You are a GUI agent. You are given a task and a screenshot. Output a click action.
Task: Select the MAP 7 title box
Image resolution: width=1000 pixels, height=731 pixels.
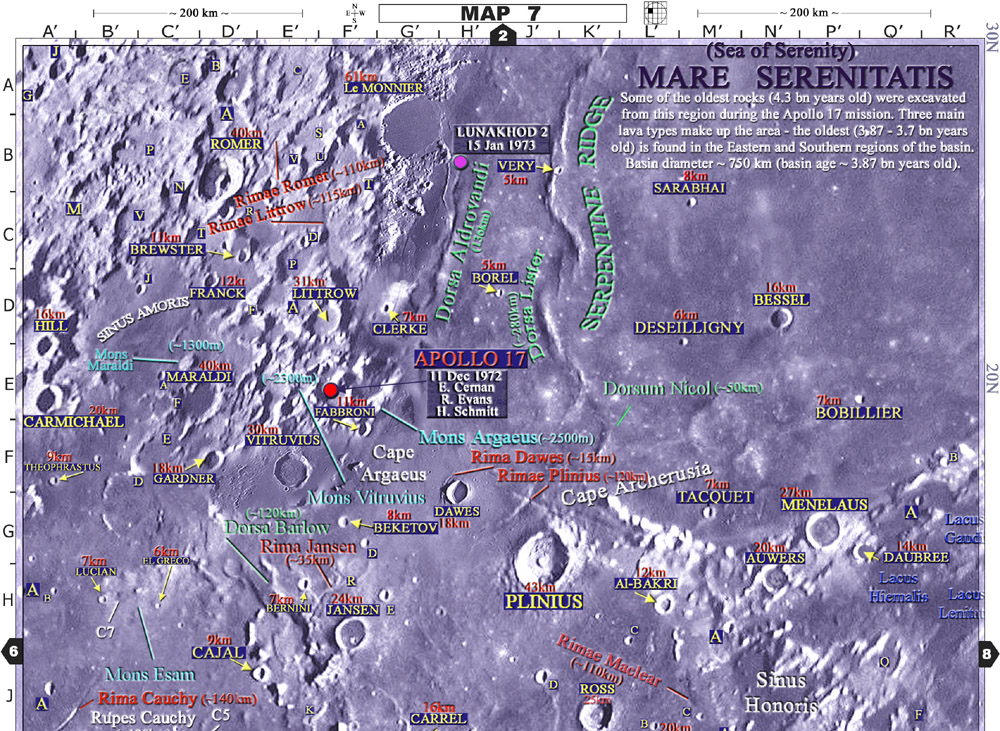[x=502, y=13]
